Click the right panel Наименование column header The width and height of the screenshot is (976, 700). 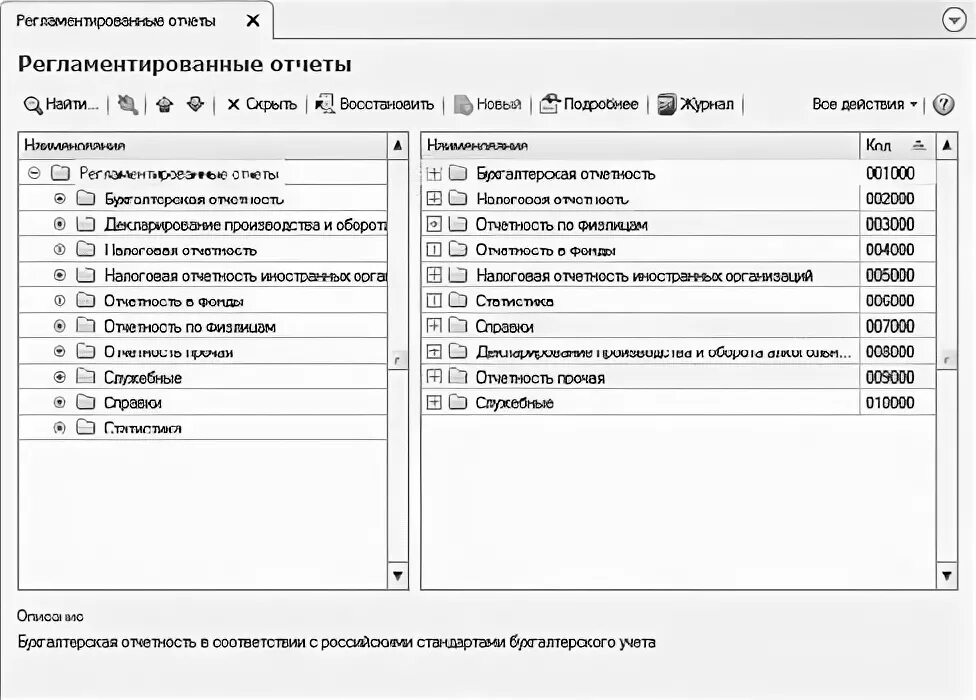pos(640,146)
